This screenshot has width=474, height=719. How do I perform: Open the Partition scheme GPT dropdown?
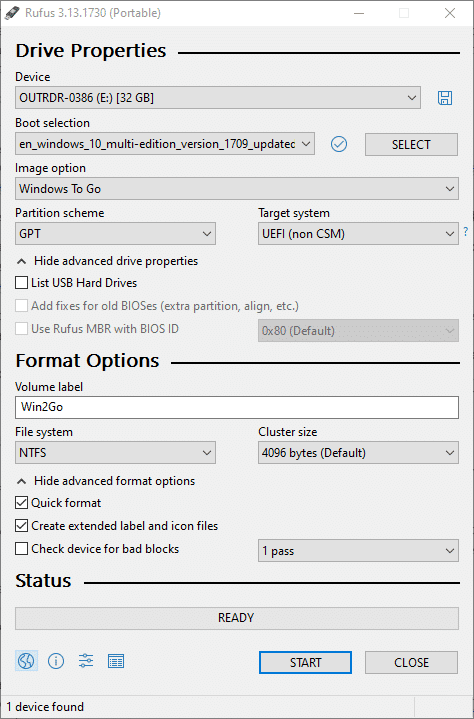[115, 234]
